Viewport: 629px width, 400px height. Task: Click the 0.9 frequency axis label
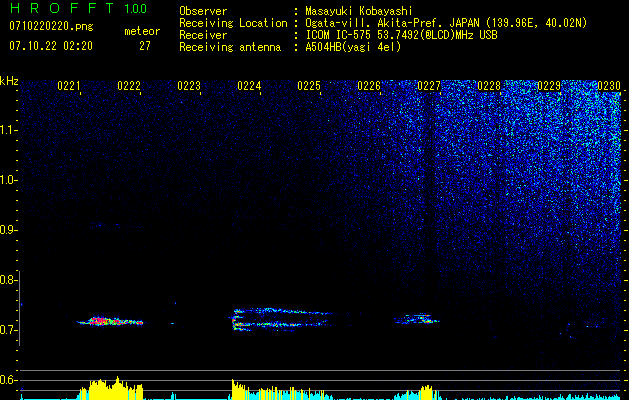pos(8,230)
